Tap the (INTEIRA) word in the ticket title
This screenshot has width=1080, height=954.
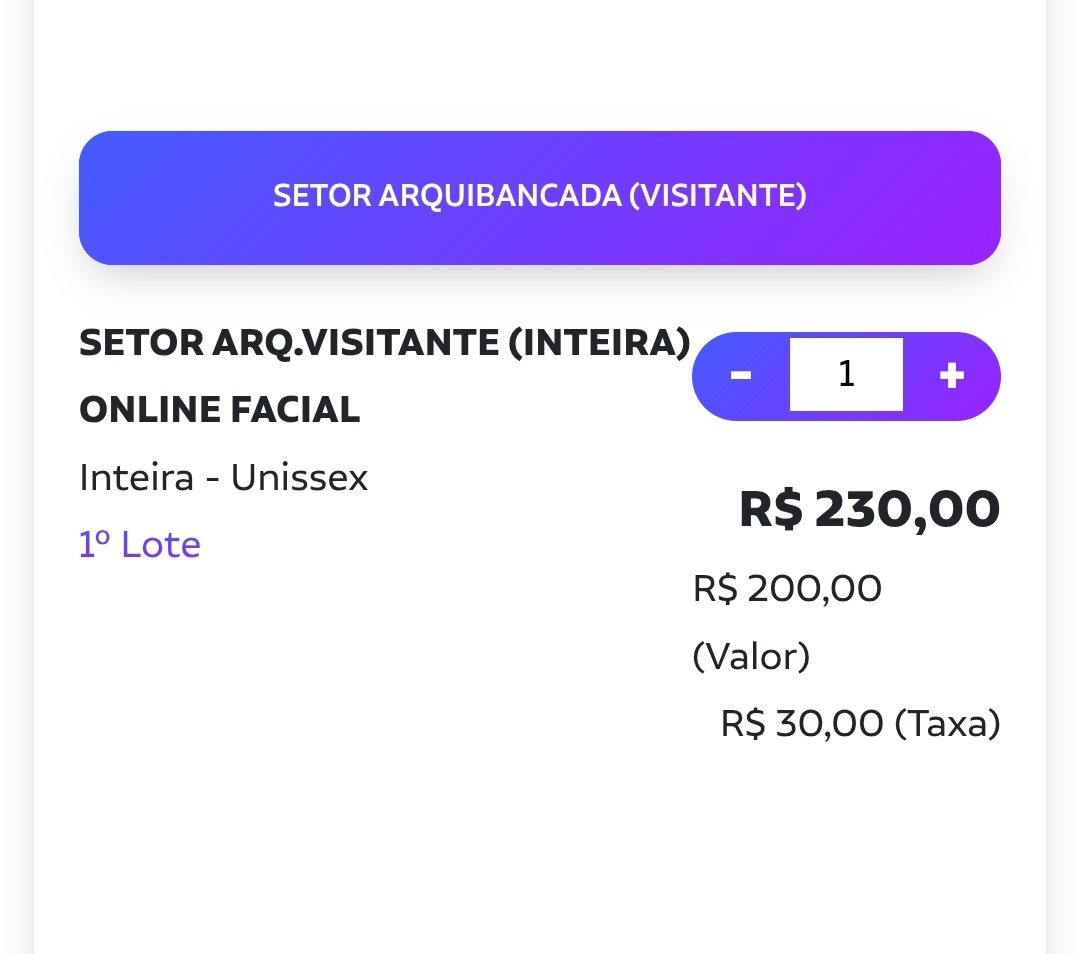pyautogui.click(x=599, y=343)
